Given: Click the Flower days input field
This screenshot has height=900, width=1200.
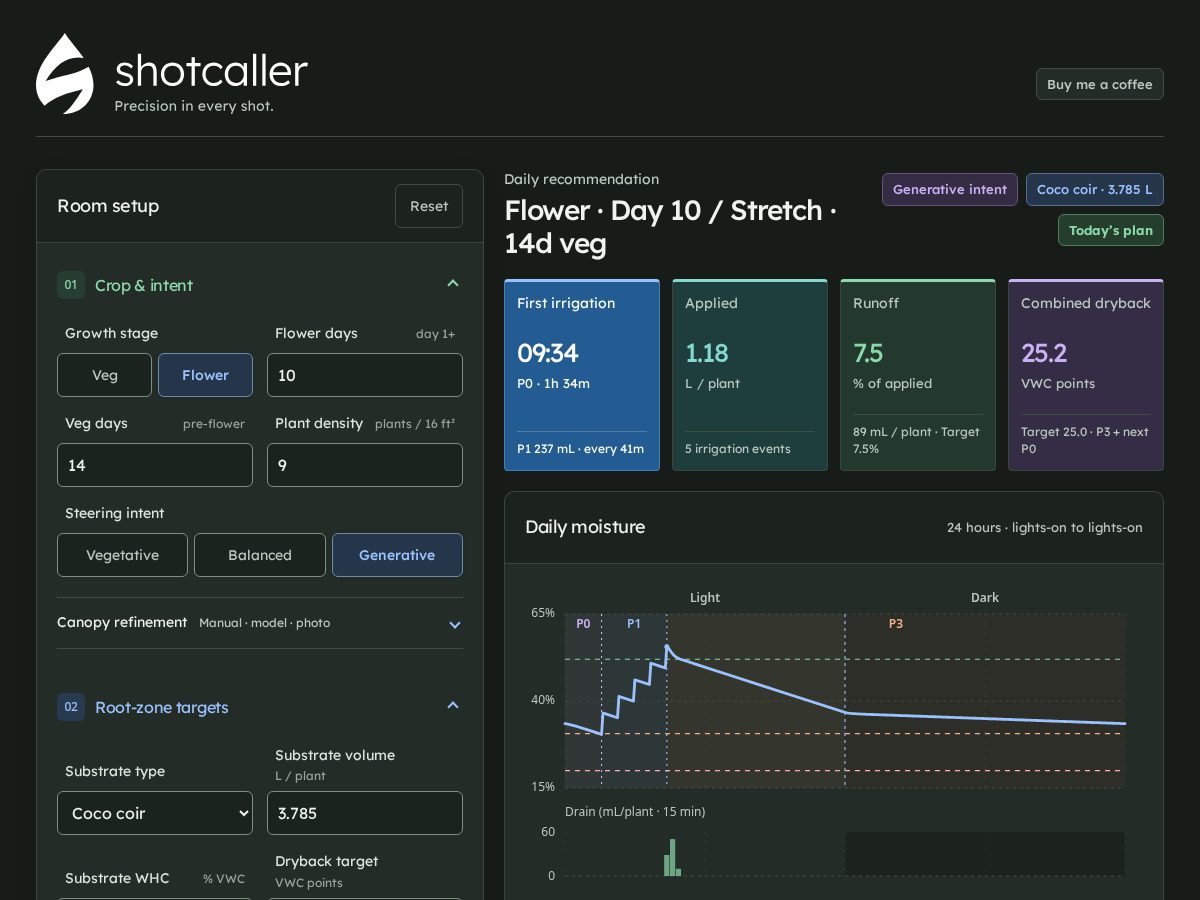Looking at the screenshot, I should [x=365, y=375].
